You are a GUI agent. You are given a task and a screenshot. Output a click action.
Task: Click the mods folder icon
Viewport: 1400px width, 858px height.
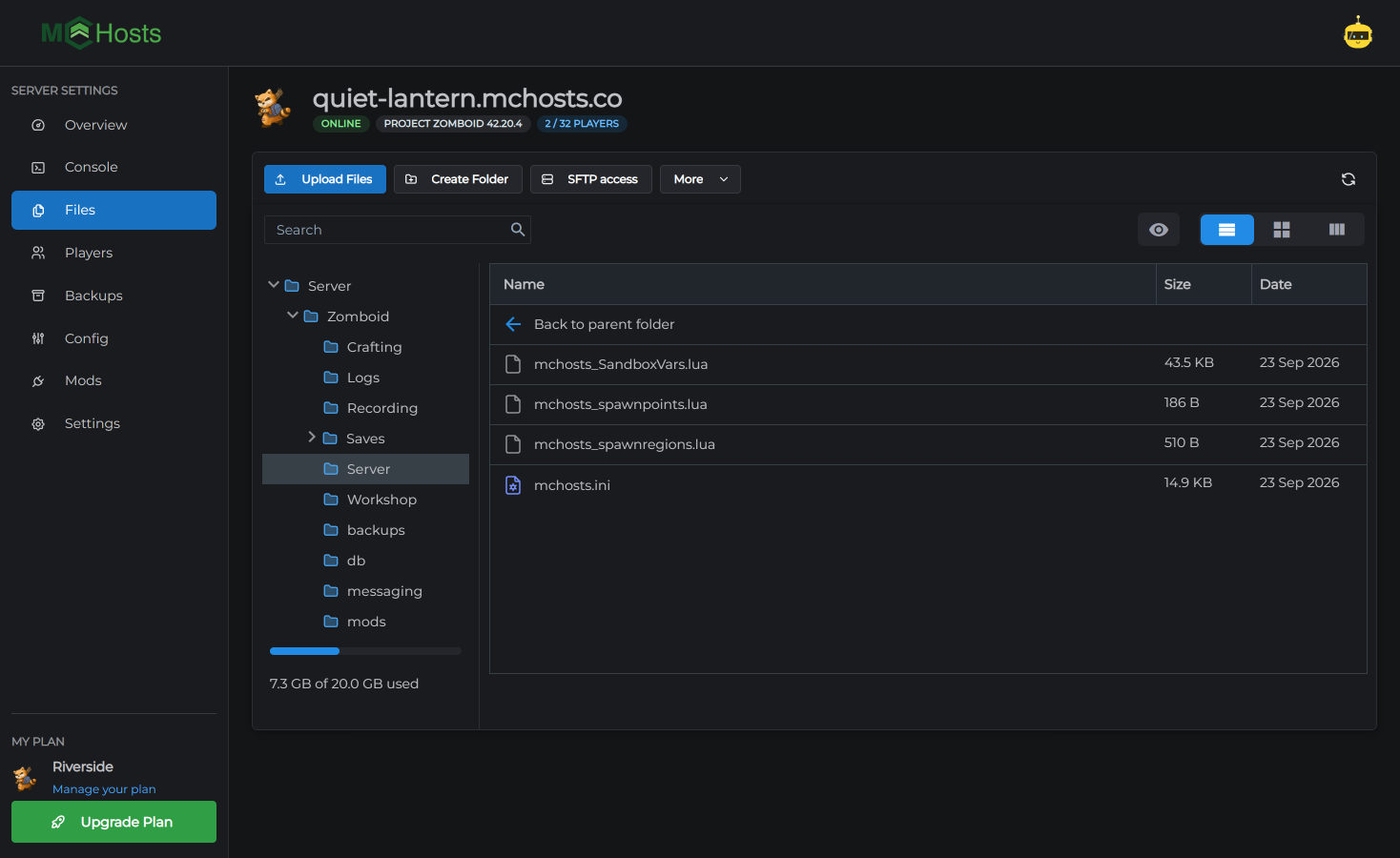[x=331, y=622]
